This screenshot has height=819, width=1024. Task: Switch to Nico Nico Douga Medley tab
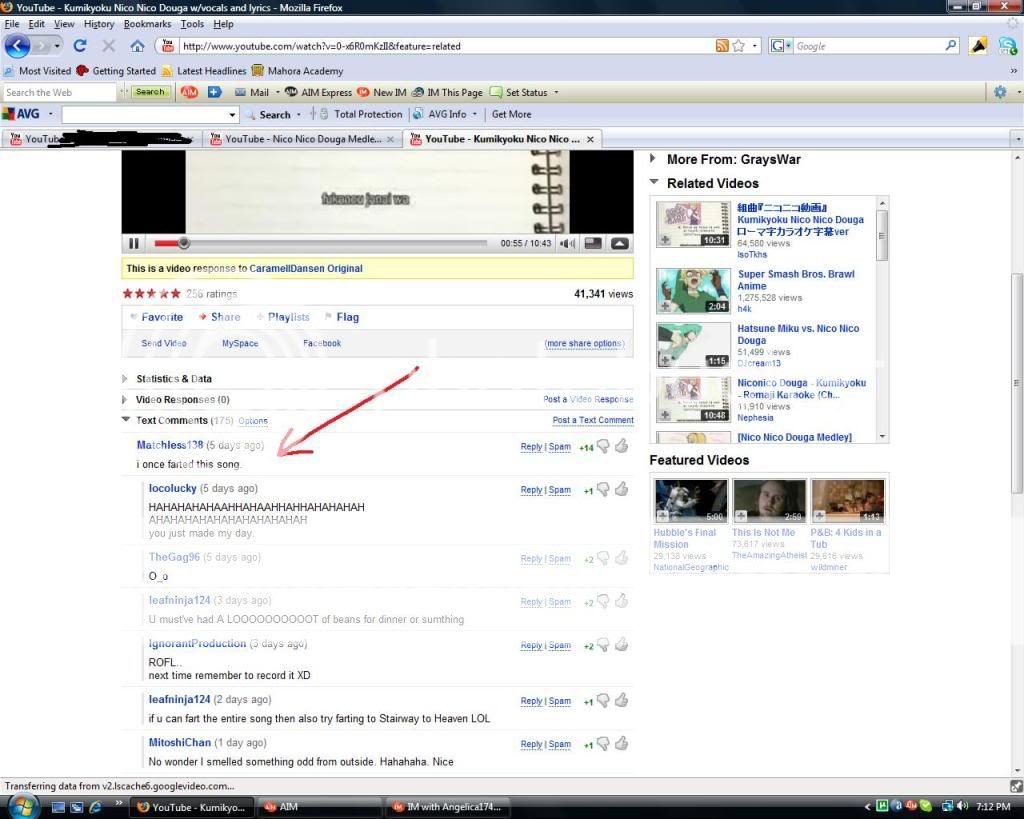pyautogui.click(x=302, y=139)
